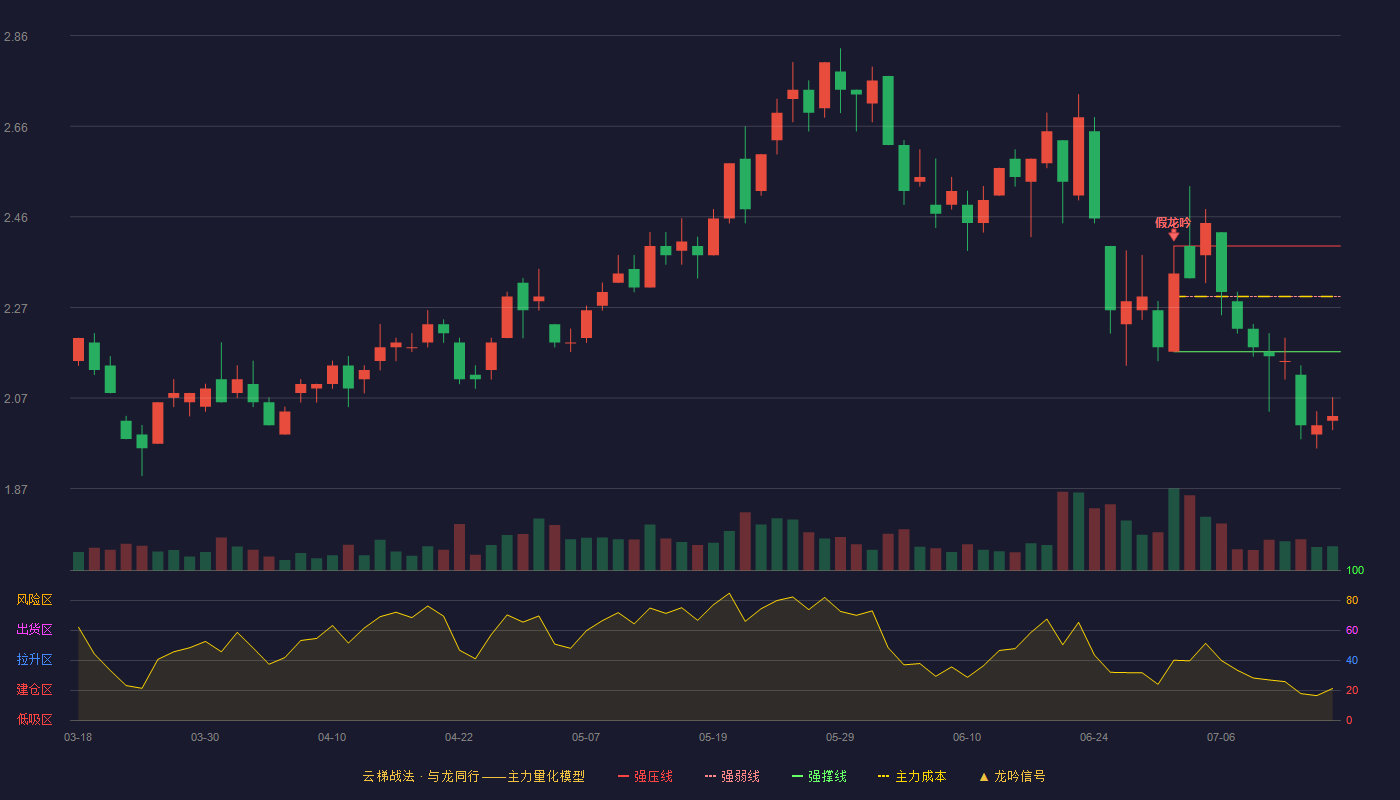Click the chart title 云梯战法 · 与龙同行
Screen dimensions: 1400x800
tap(421, 776)
